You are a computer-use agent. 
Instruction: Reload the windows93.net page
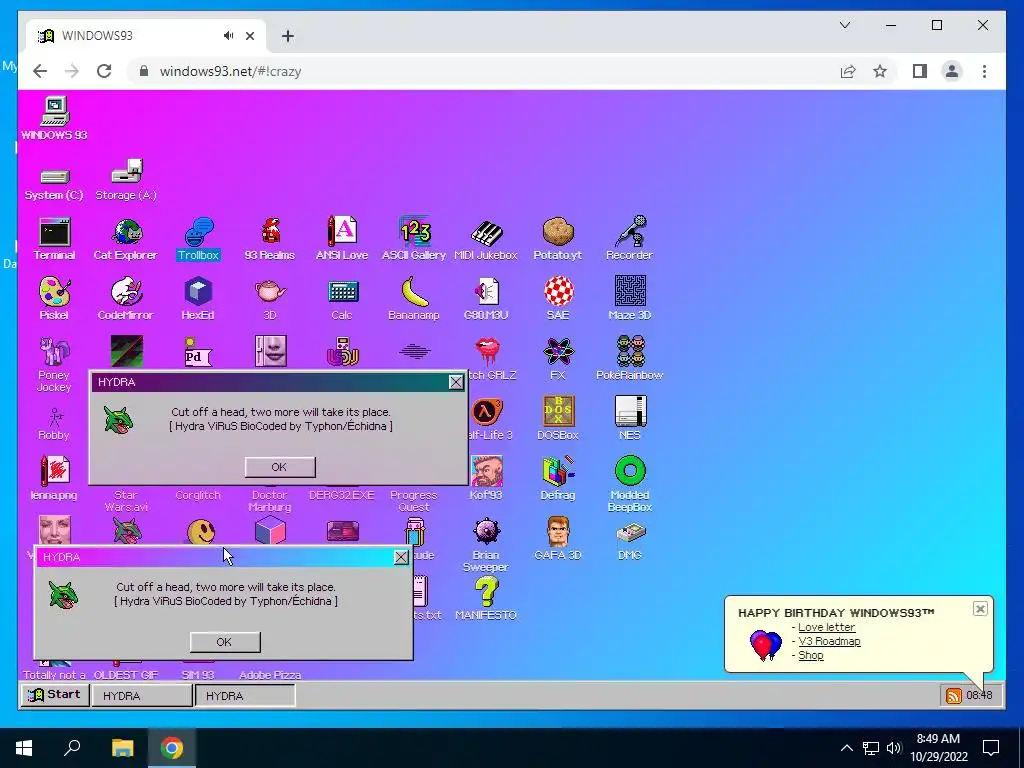pyautogui.click(x=104, y=71)
